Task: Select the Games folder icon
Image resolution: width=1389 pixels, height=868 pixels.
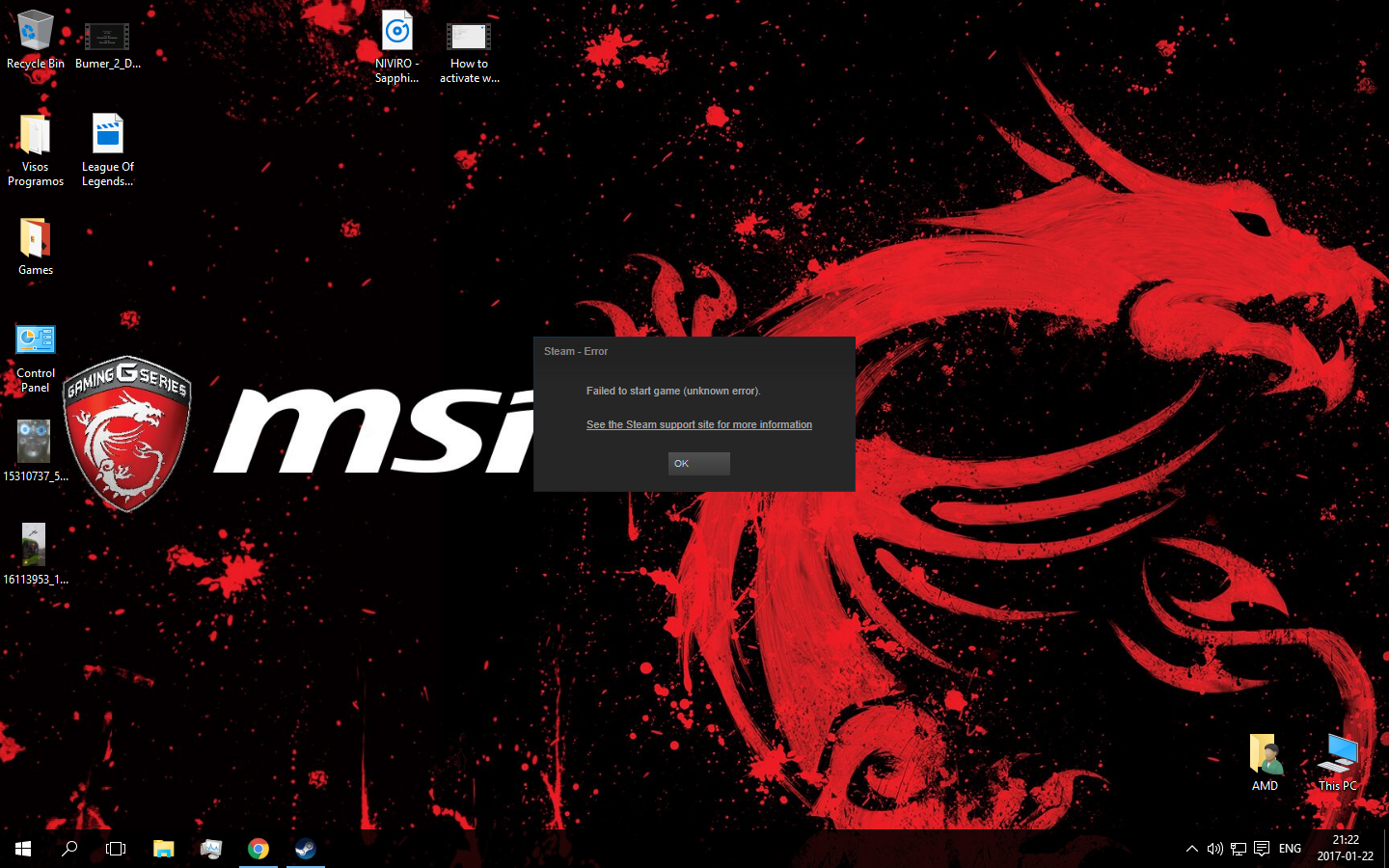Action: tap(35, 247)
